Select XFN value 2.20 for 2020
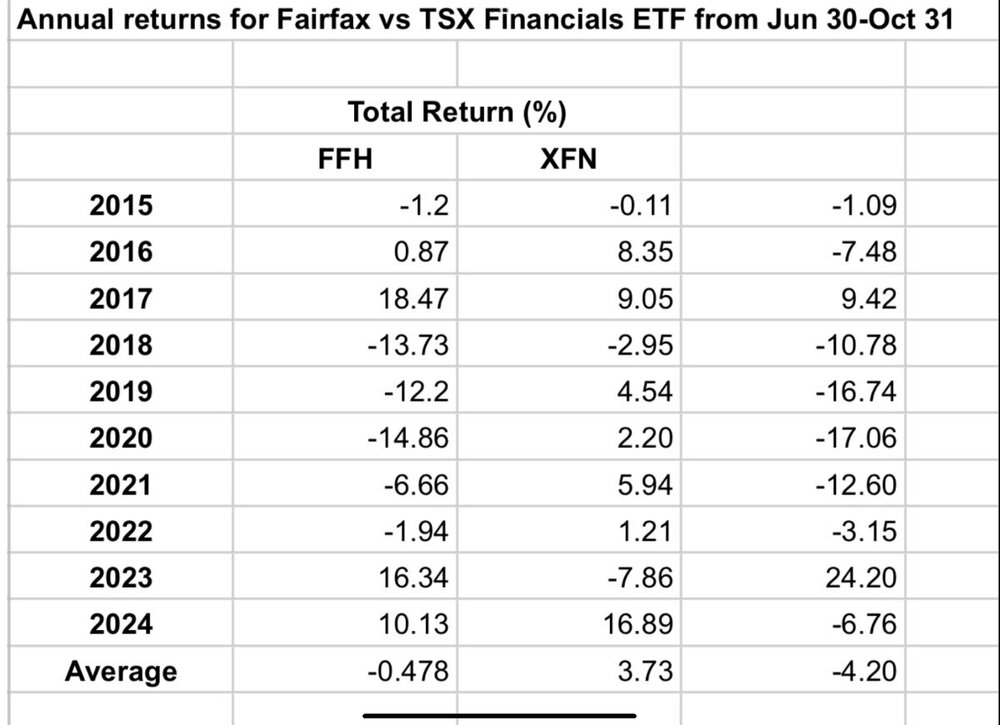 click(x=569, y=437)
